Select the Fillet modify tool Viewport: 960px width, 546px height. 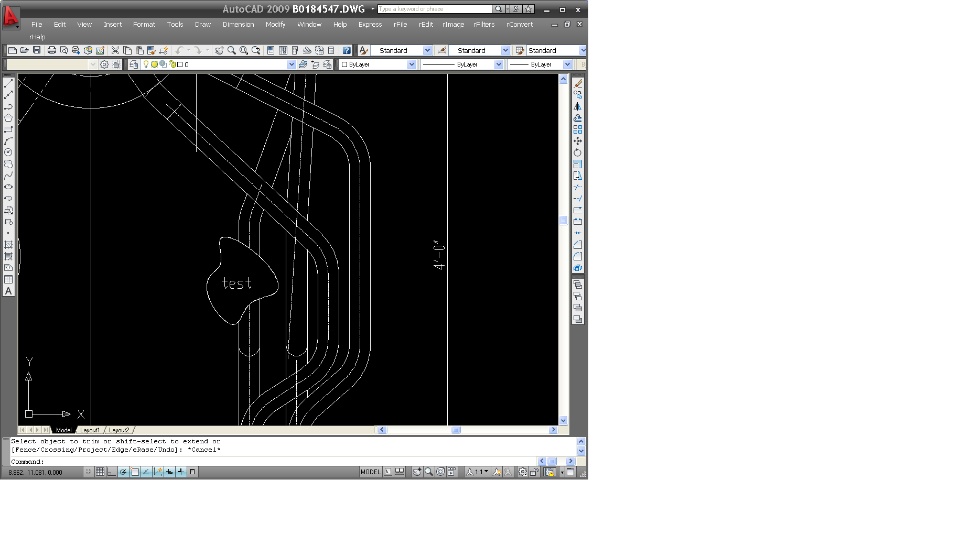578,256
